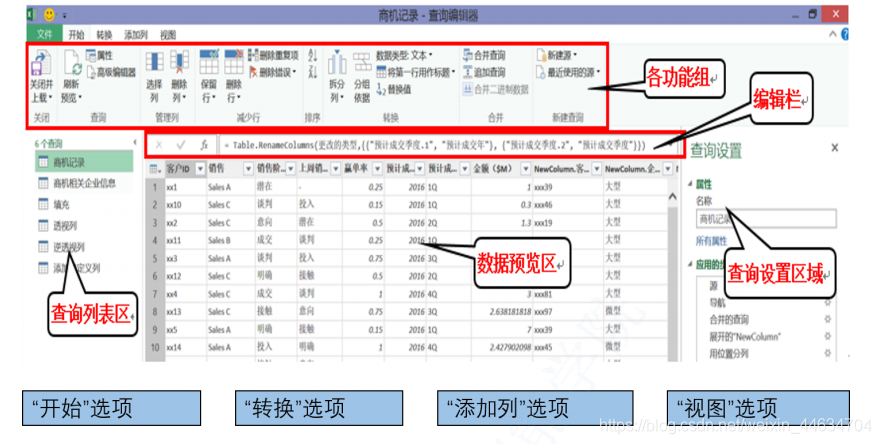The image size is (881, 444).
Task: Open filter dropdown for NewColumn.客 column
Action: [597, 169]
